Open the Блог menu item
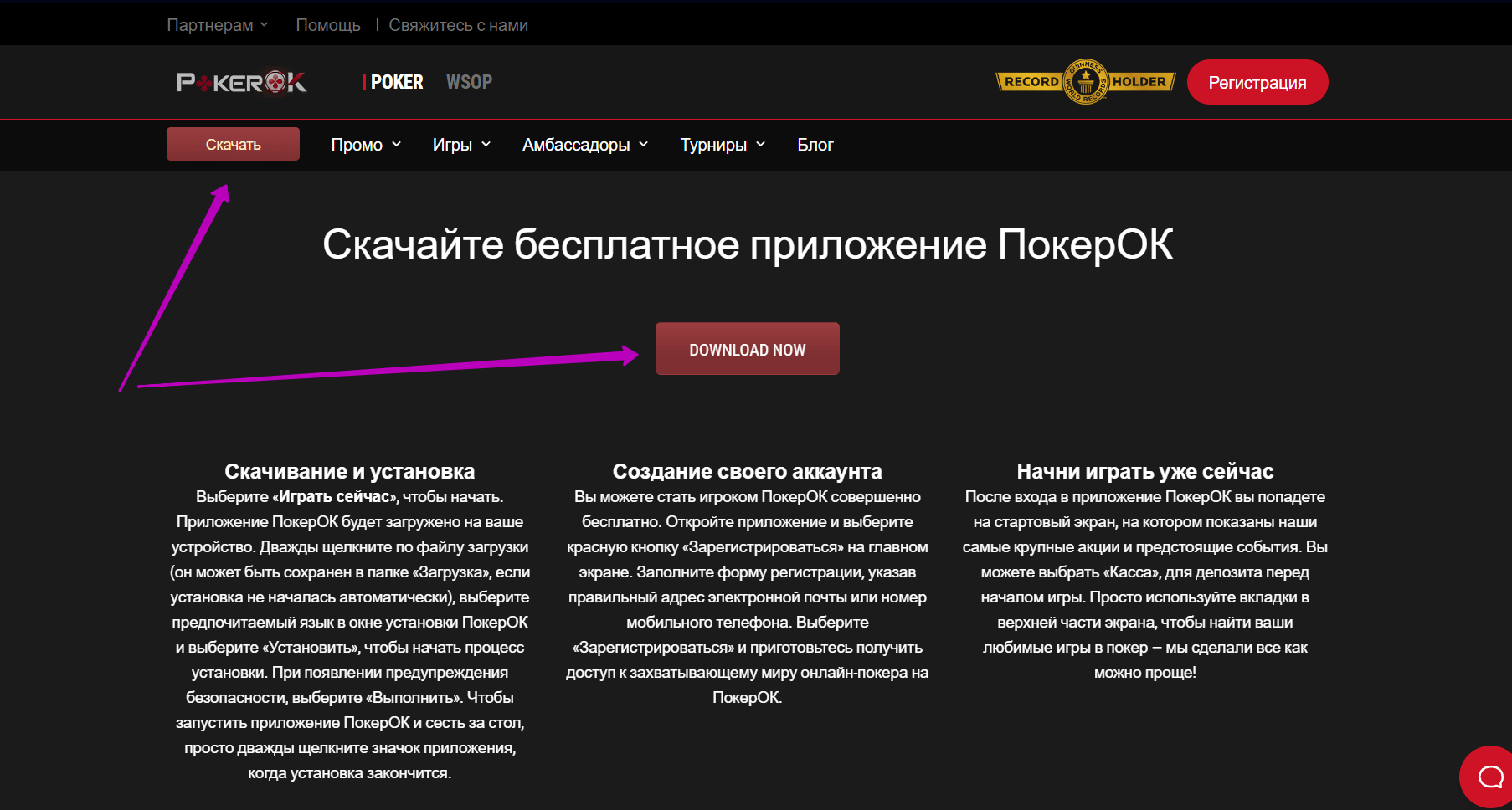This screenshot has width=1512, height=810. (815, 145)
